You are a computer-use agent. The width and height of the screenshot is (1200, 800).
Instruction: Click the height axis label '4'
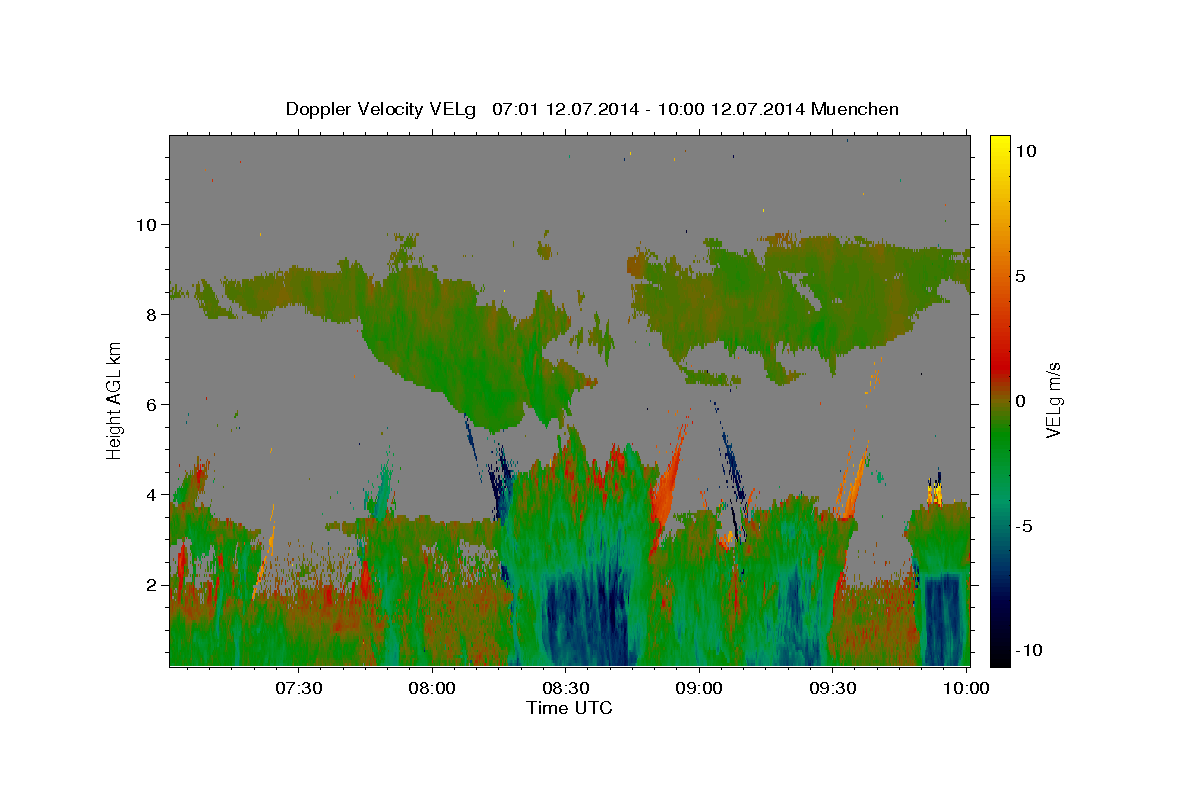(153, 495)
